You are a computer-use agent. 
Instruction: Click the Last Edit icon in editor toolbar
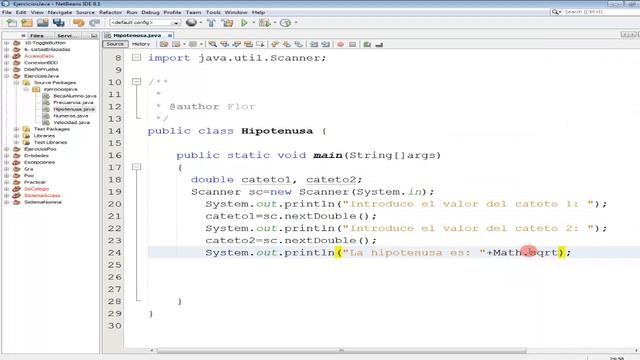click(x=164, y=44)
